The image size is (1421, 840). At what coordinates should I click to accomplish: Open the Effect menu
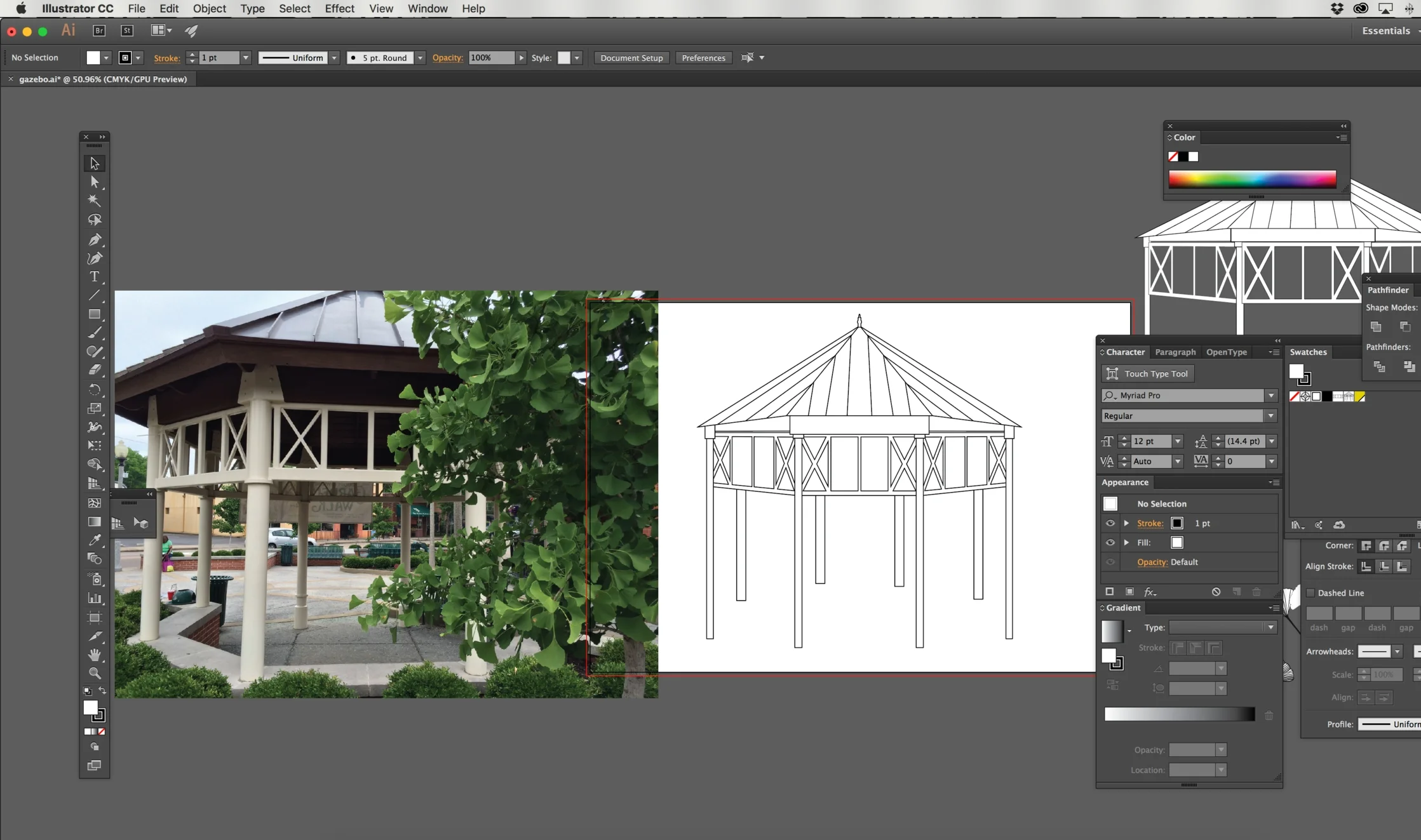pyautogui.click(x=339, y=8)
